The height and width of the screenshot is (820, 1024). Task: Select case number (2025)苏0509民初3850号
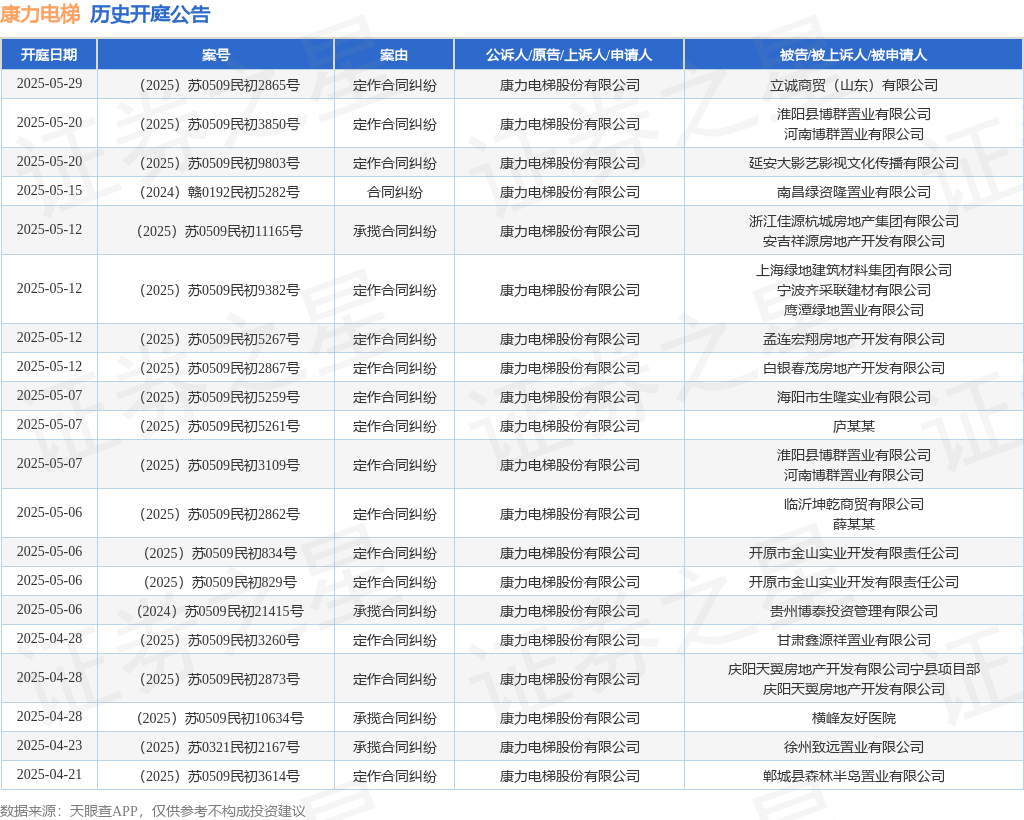(x=219, y=124)
